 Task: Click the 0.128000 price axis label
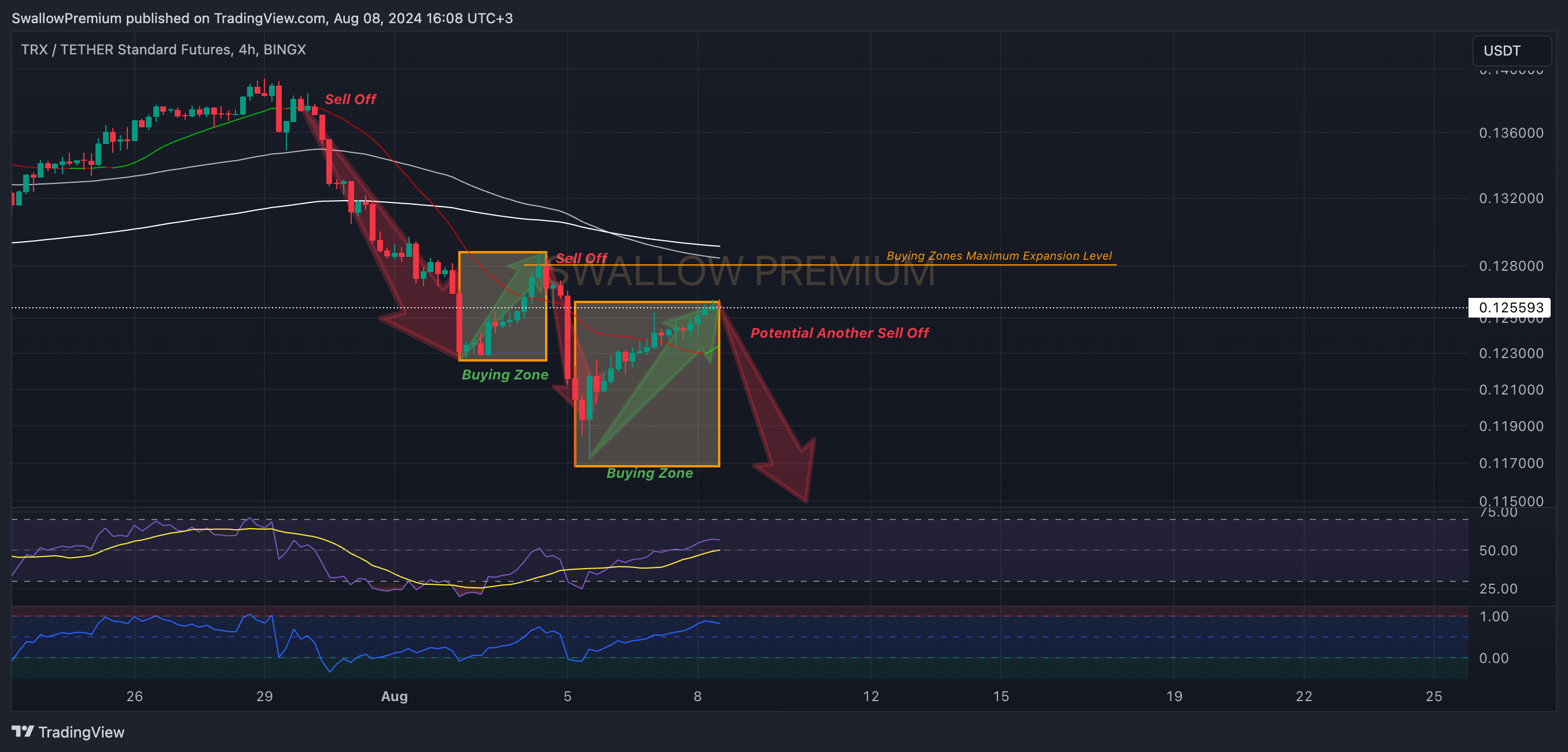click(x=1511, y=266)
